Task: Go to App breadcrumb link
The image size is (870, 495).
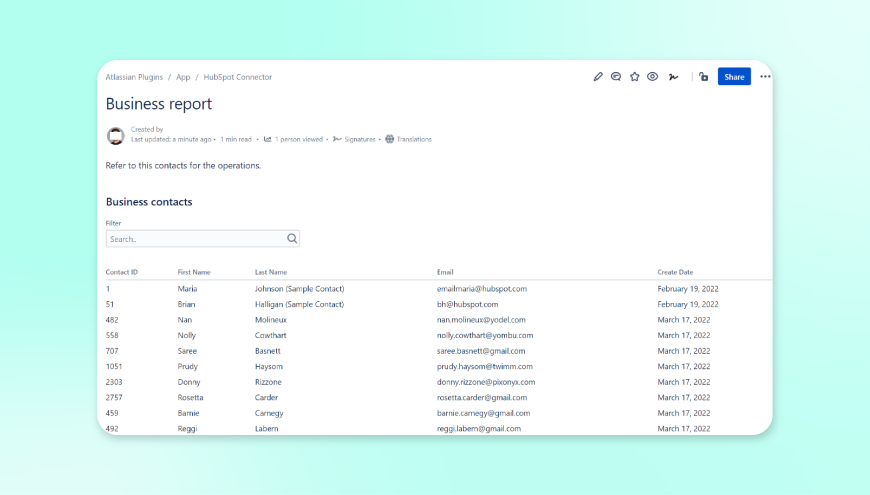Action: 183,77
